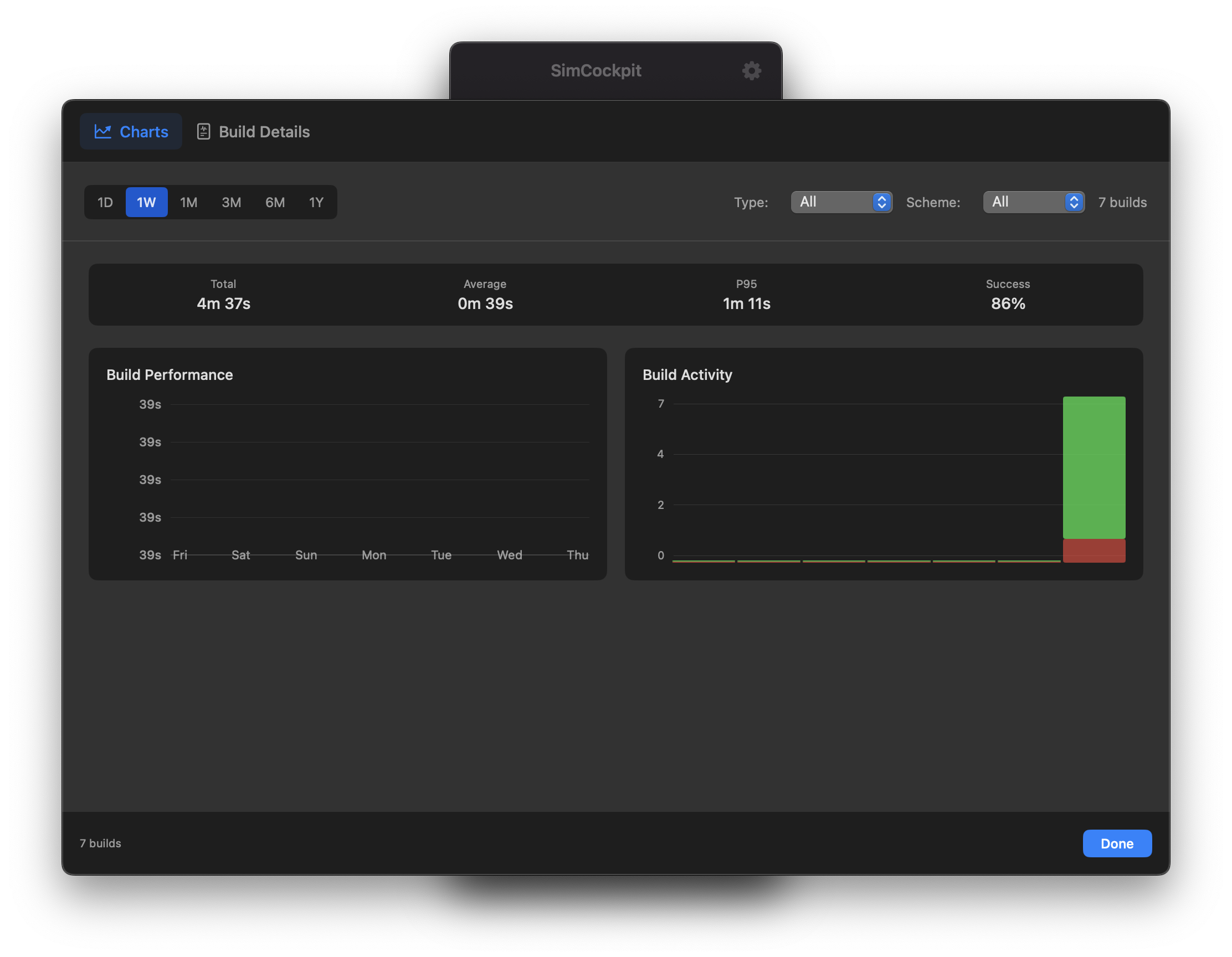Click the document icon beside Build Details

(x=203, y=131)
